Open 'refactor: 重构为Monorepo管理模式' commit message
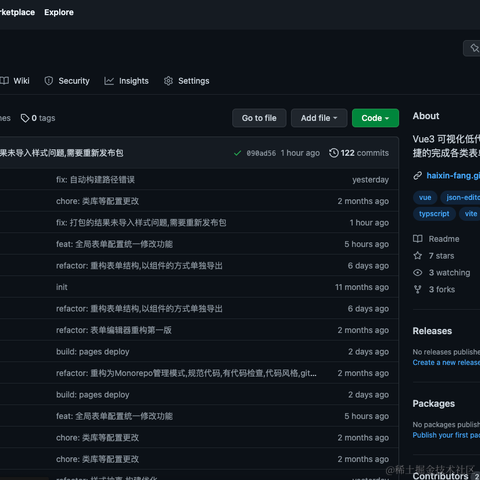 tap(186, 373)
